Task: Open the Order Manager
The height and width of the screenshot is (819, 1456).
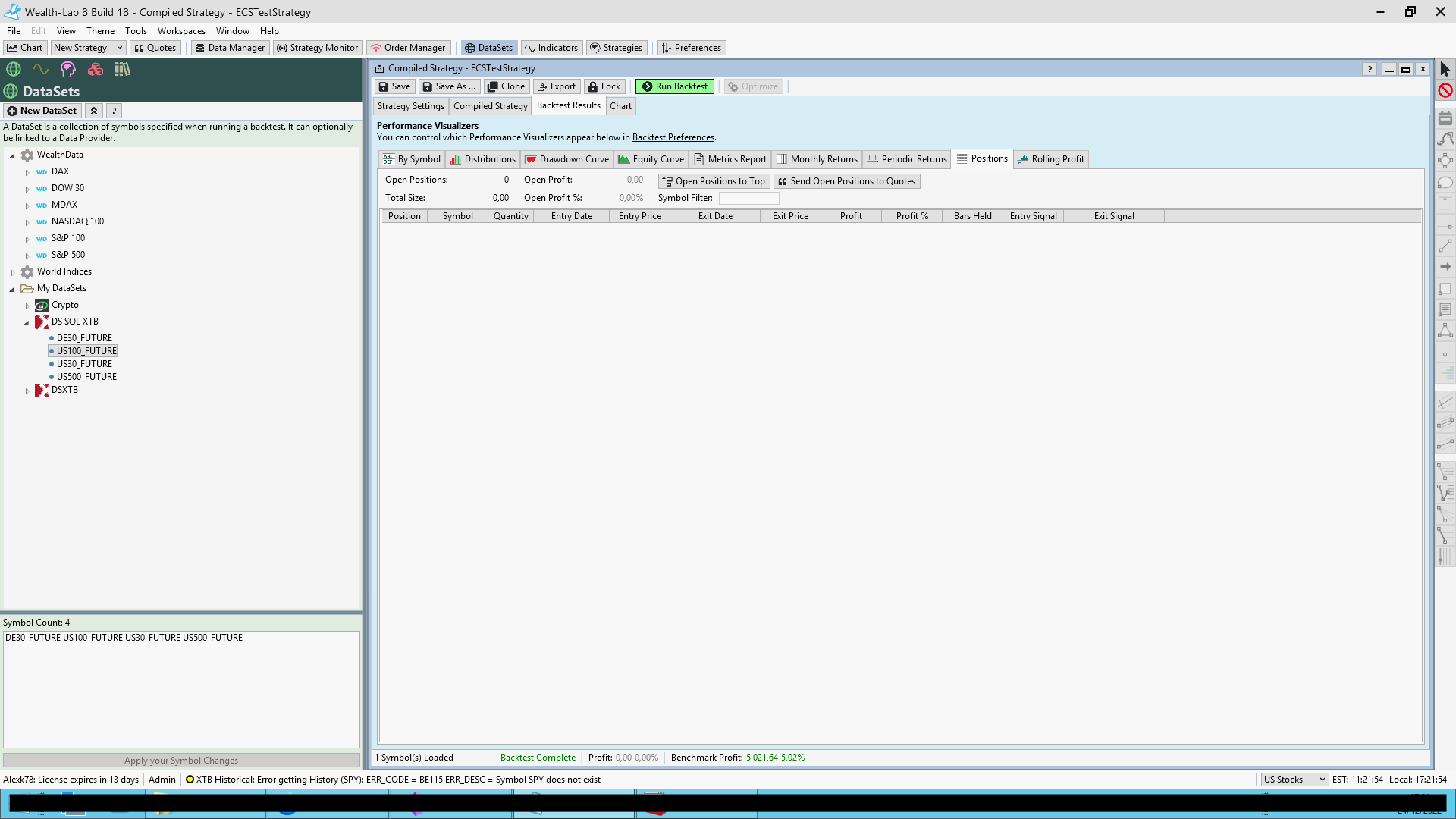Action: click(x=408, y=48)
